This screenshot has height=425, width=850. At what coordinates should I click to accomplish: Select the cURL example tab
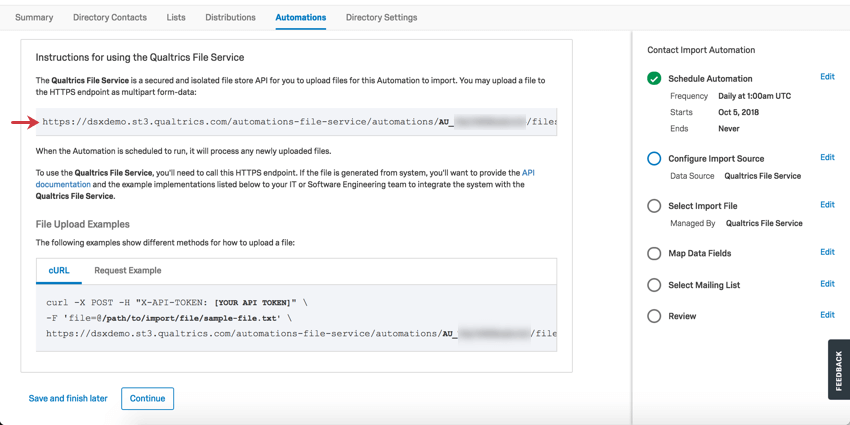[59, 271]
